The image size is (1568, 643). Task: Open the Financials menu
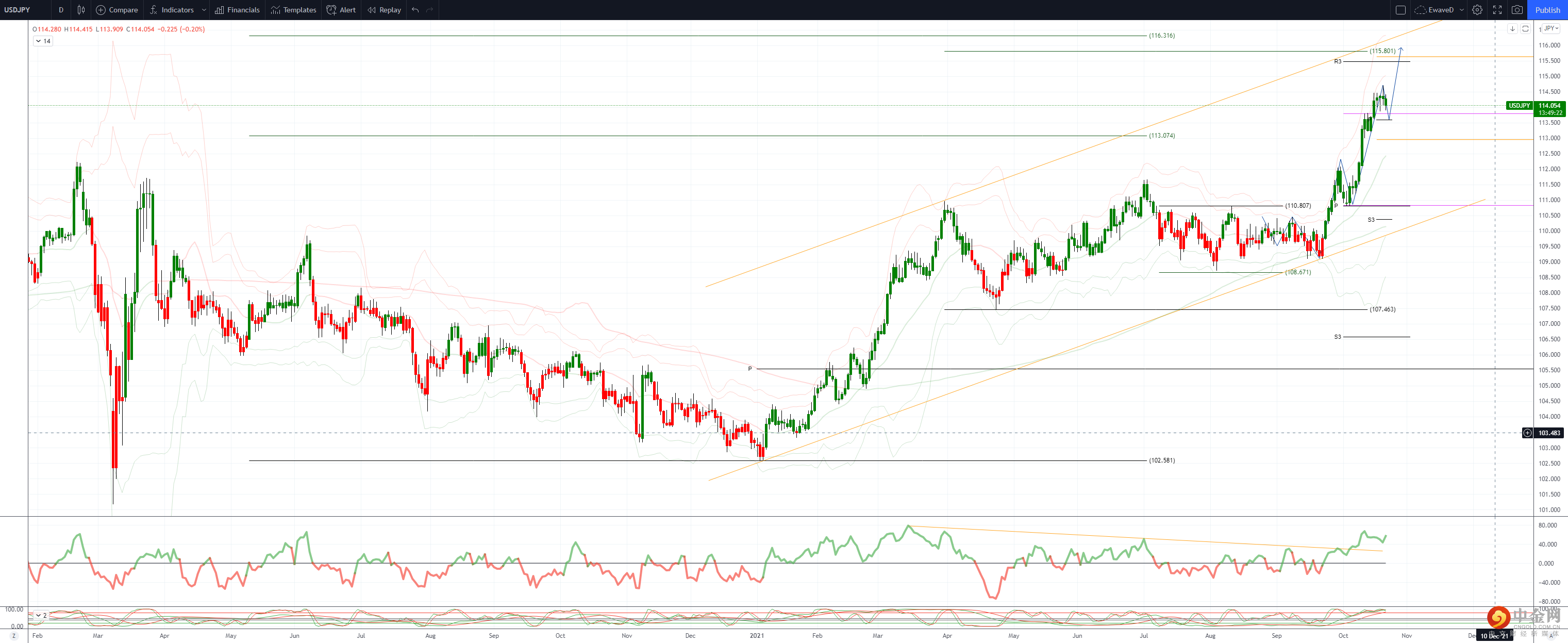tap(237, 10)
